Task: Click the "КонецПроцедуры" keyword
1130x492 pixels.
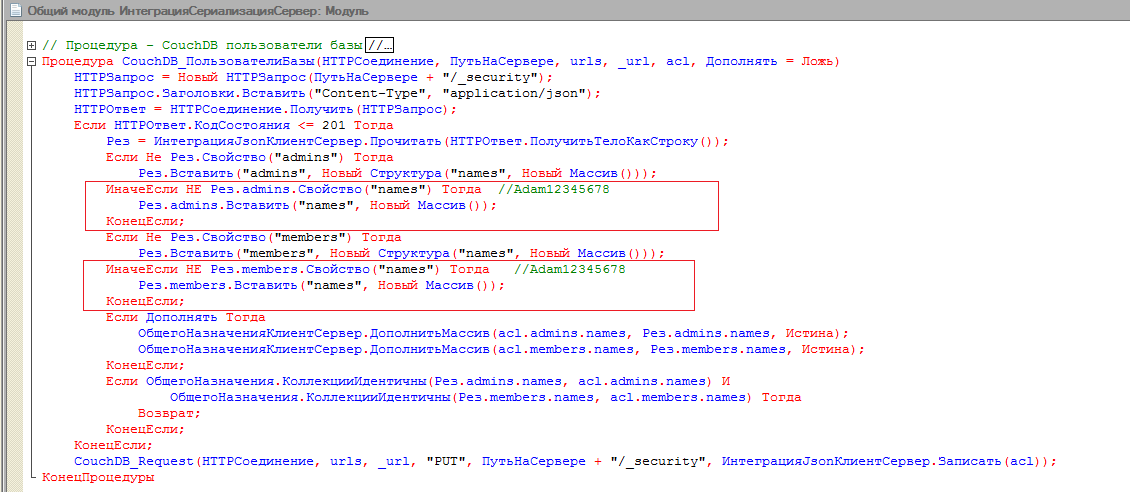Action: click(x=99, y=477)
